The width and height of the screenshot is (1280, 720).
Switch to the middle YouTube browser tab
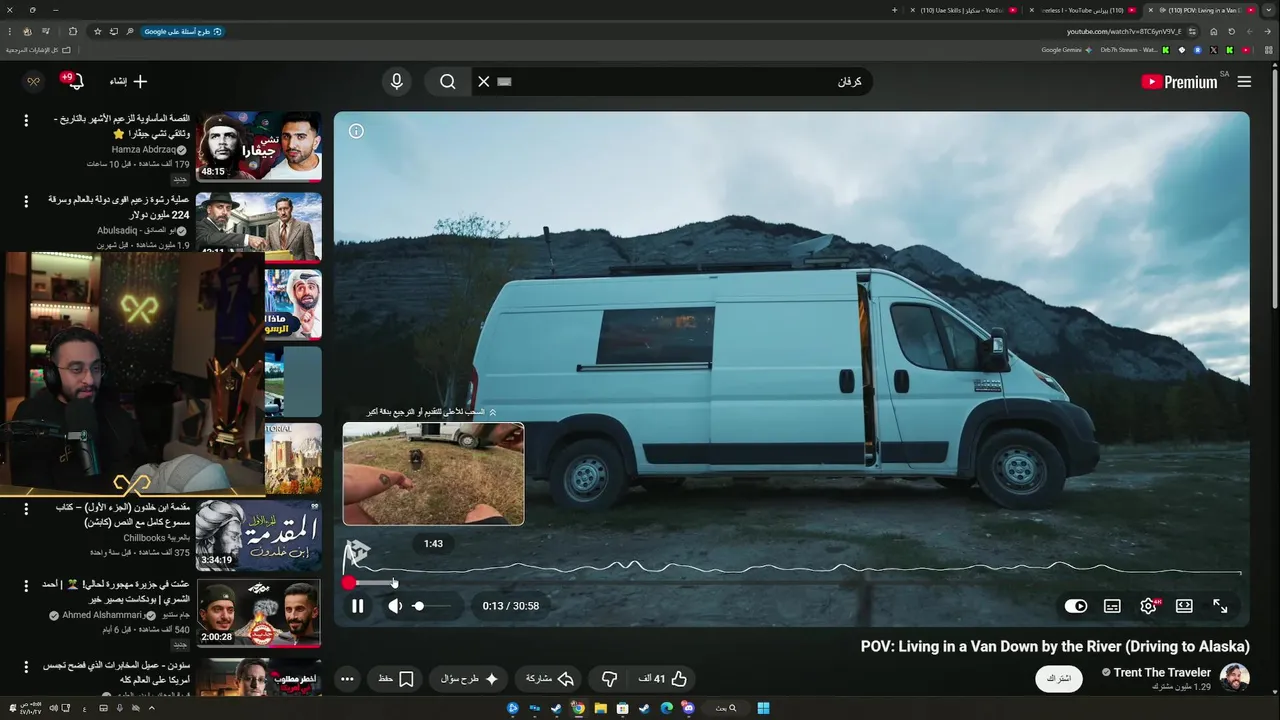(x=1083, y=10)
